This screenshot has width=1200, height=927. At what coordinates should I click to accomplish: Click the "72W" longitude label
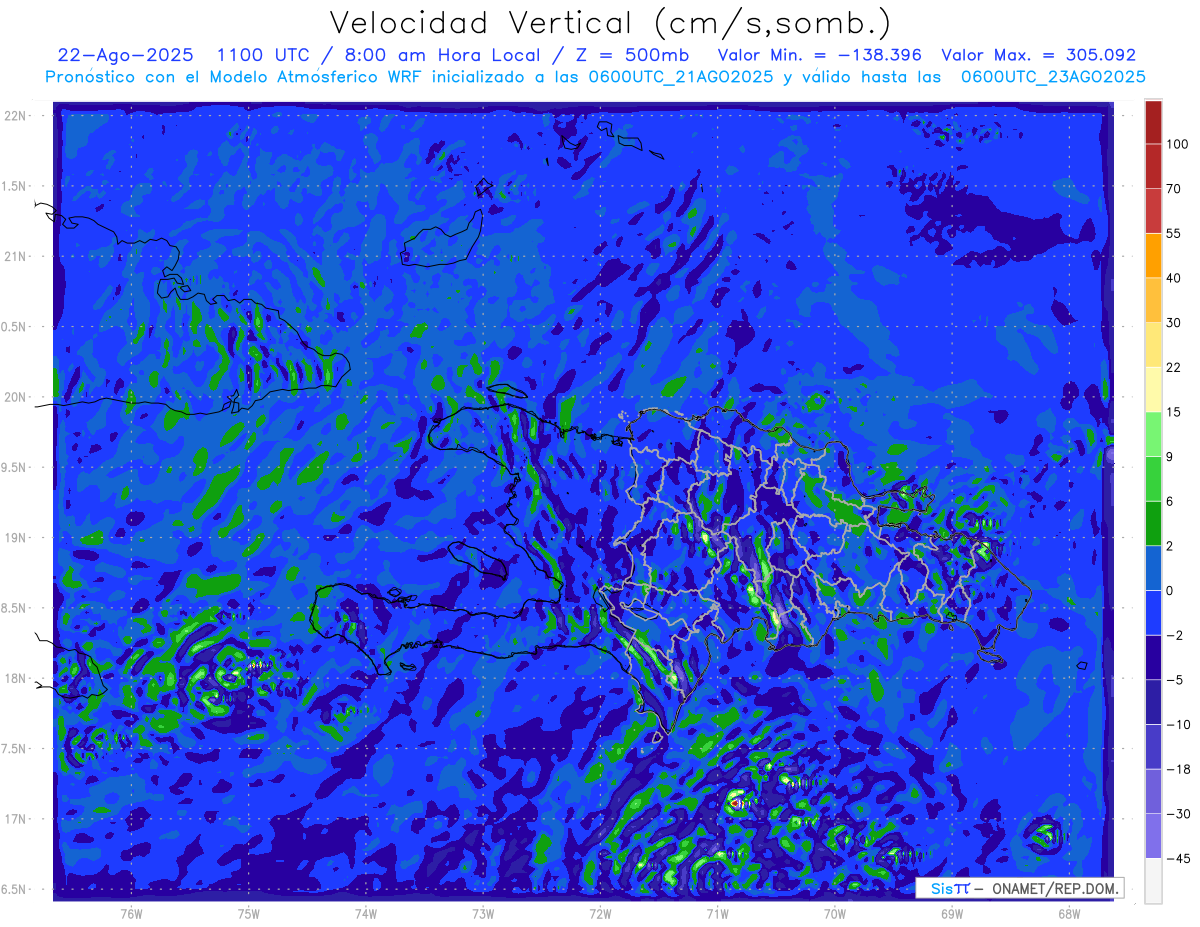point(600,914)
